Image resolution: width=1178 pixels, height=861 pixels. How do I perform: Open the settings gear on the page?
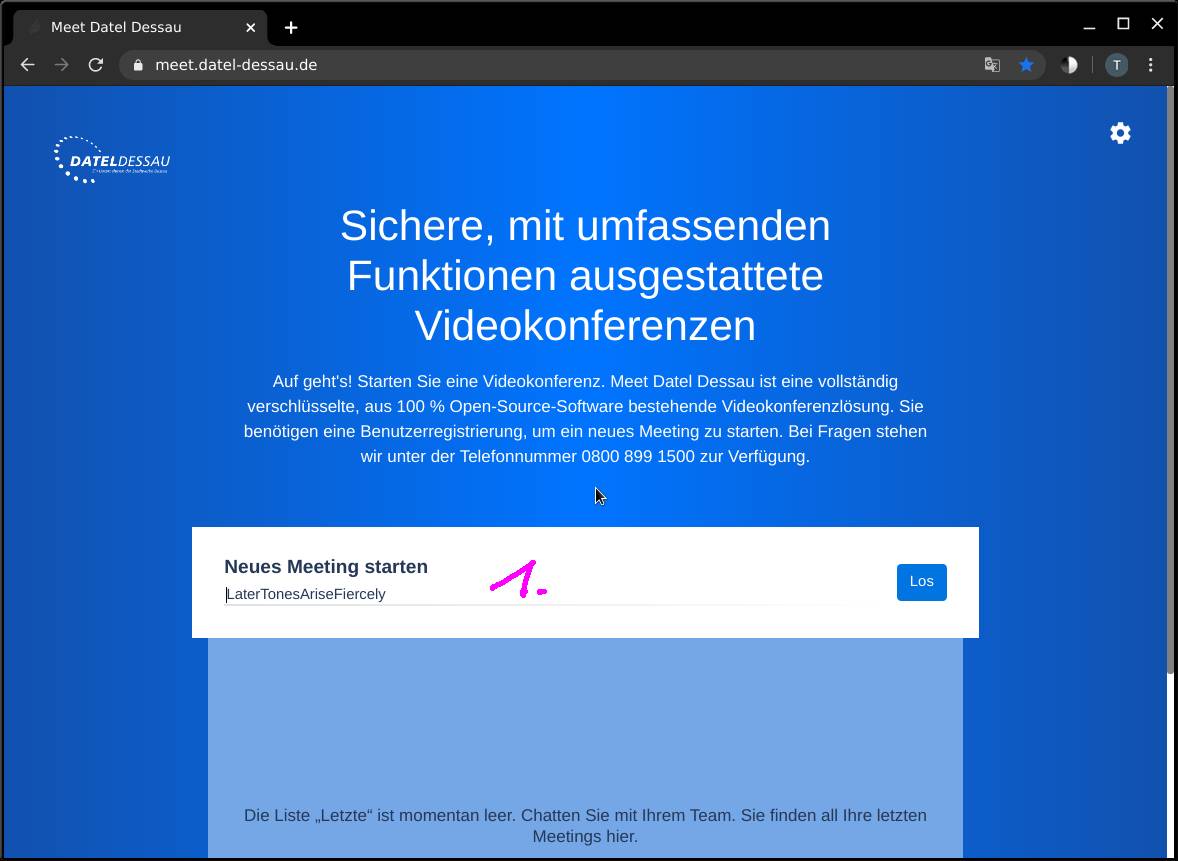(x=1120, y=133)
